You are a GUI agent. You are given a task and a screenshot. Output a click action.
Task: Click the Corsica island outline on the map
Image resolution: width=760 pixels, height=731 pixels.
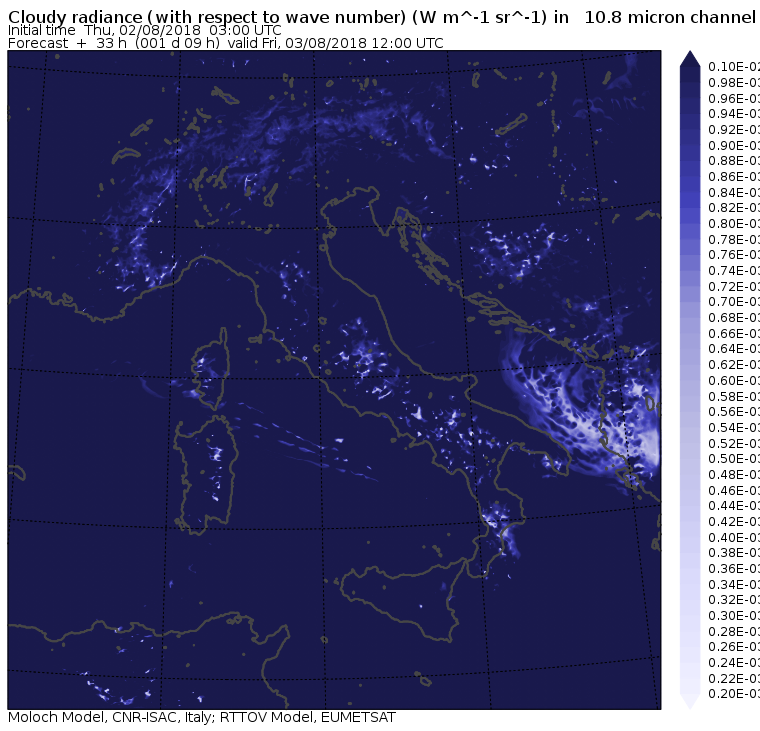pyautogui.click(x=210, y=369)
